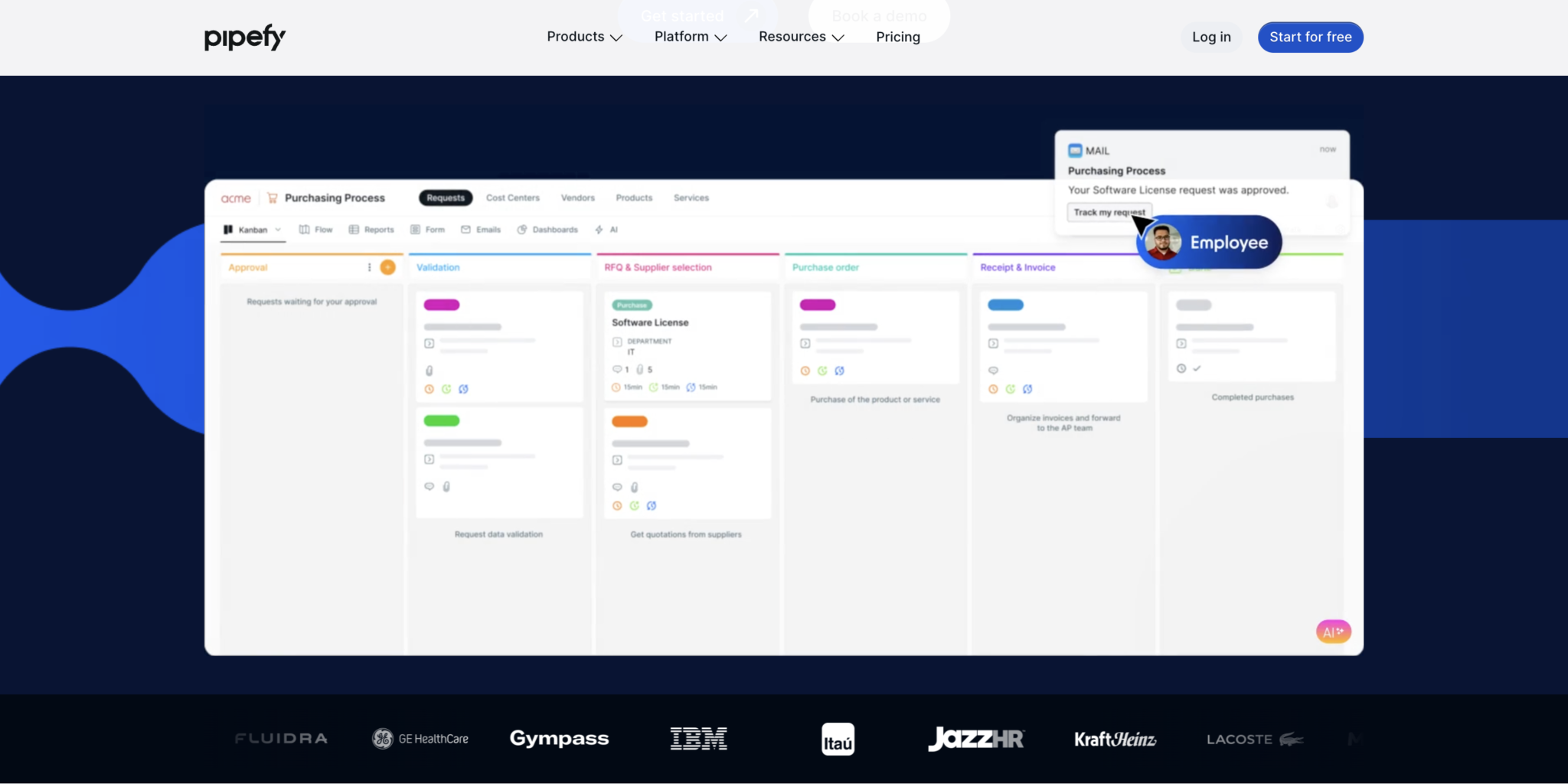Open the Pricing page
Image resolution: width=1568 pixels, height=784 pixels.
(897, 37)
